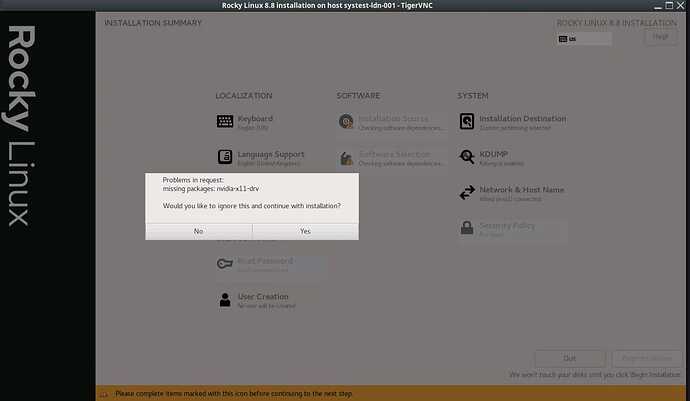690x401 pixels.
Task: Click the Quit button
Action: click(570, 358)
